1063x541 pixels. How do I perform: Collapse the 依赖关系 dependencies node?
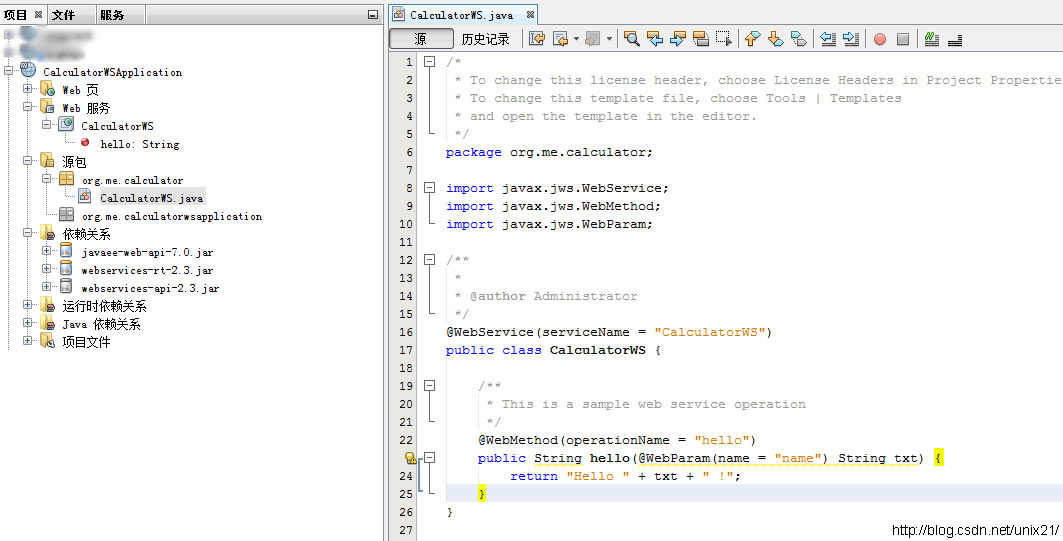coord(27,233)
